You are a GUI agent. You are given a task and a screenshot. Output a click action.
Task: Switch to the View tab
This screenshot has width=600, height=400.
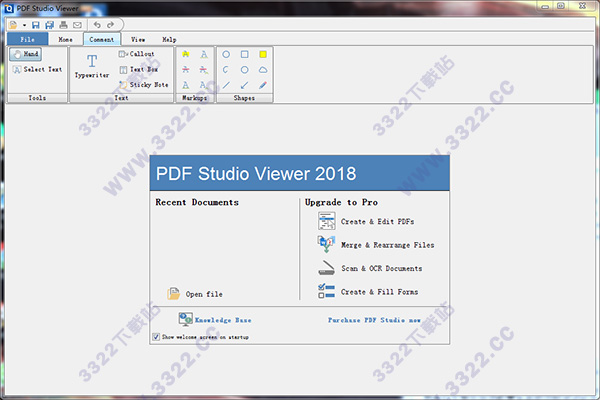(x=138, y=39)
